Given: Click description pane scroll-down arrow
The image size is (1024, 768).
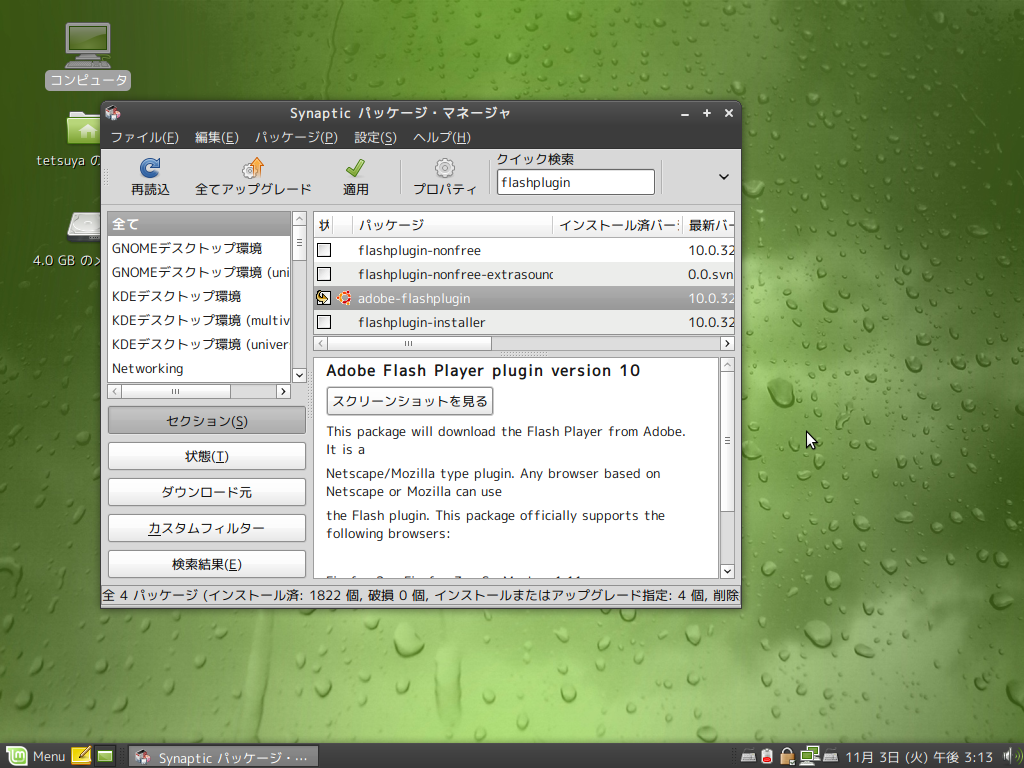Looking at the screenshot, I should (727, 571).
